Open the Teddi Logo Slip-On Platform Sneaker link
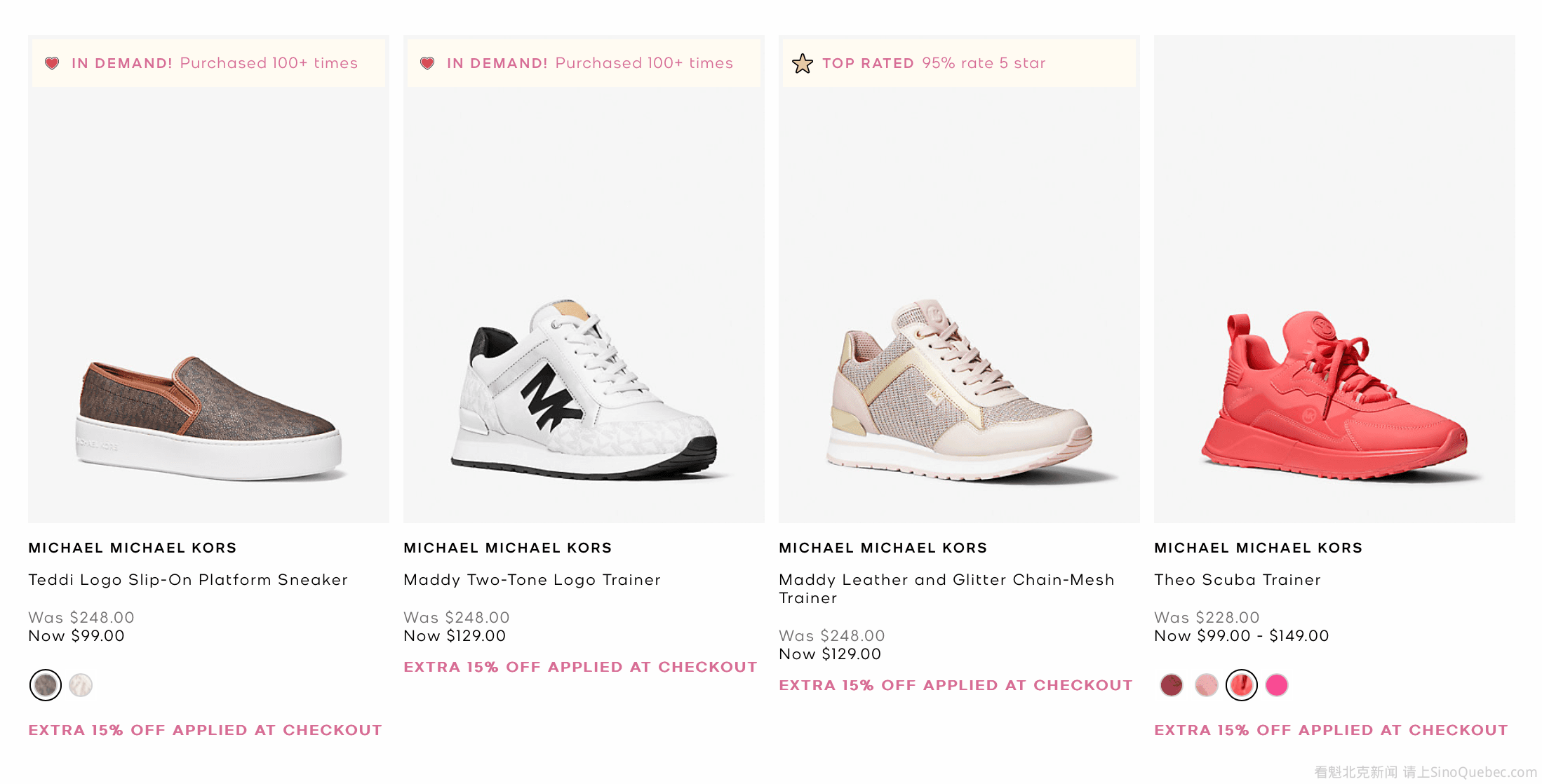This screenshot has width=1542, height=784. coord(188,580)
